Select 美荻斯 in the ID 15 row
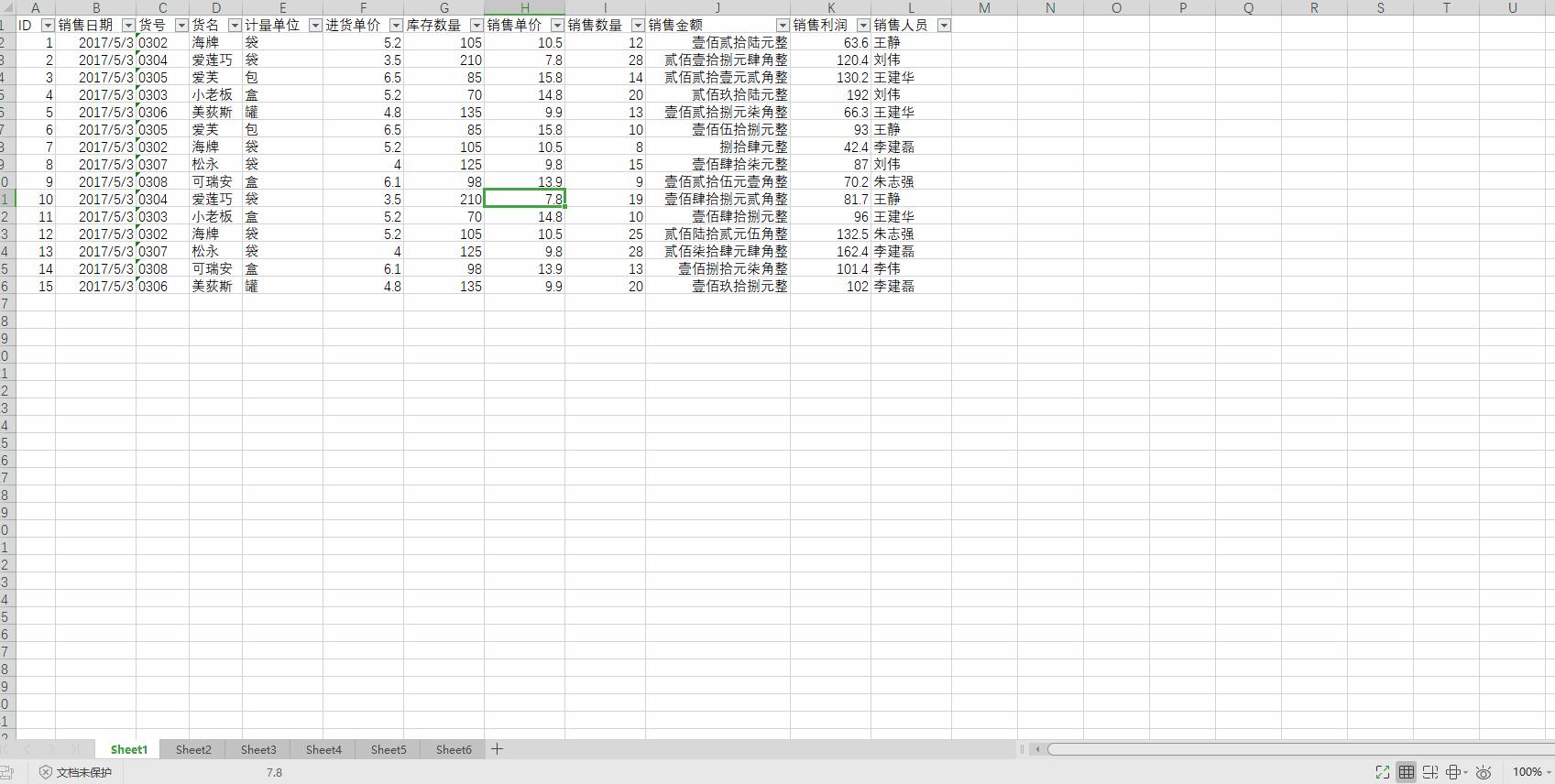The image size is (1555, 784). coord(215,287)
